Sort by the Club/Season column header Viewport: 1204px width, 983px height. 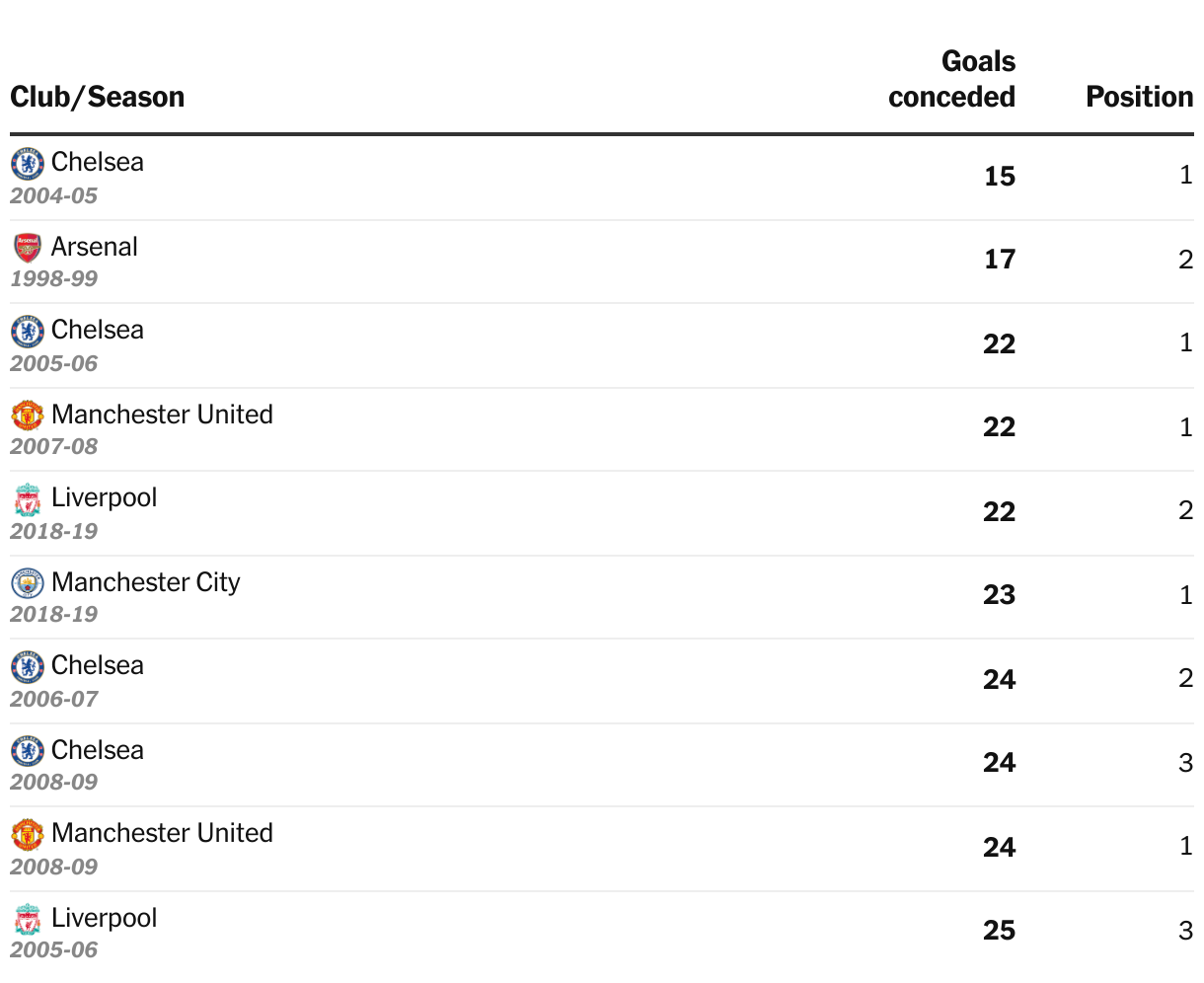(97, 97)
